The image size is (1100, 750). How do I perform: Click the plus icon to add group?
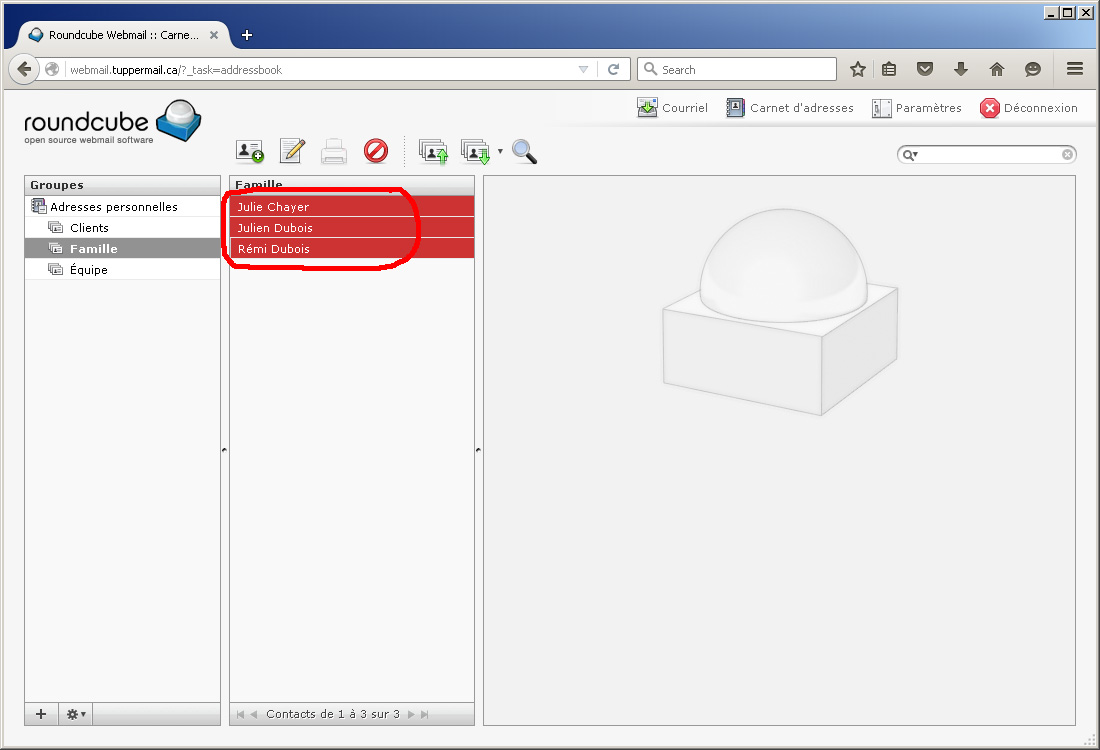pos(41,714)
